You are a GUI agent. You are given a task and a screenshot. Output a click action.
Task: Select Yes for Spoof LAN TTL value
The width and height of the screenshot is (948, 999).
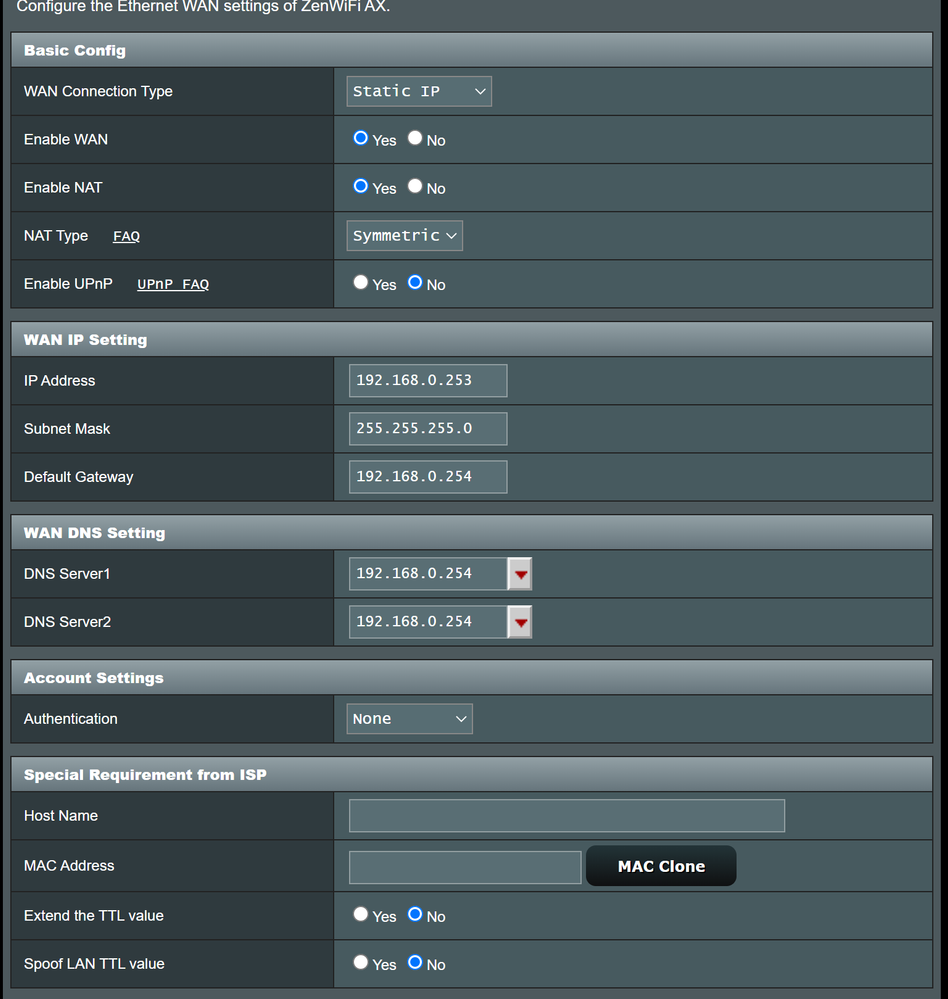(x=361, y=963)
